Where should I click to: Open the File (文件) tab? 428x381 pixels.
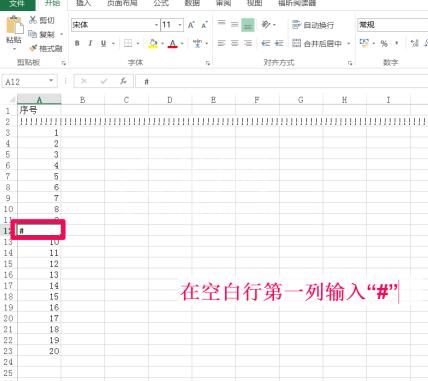[17, 4]
